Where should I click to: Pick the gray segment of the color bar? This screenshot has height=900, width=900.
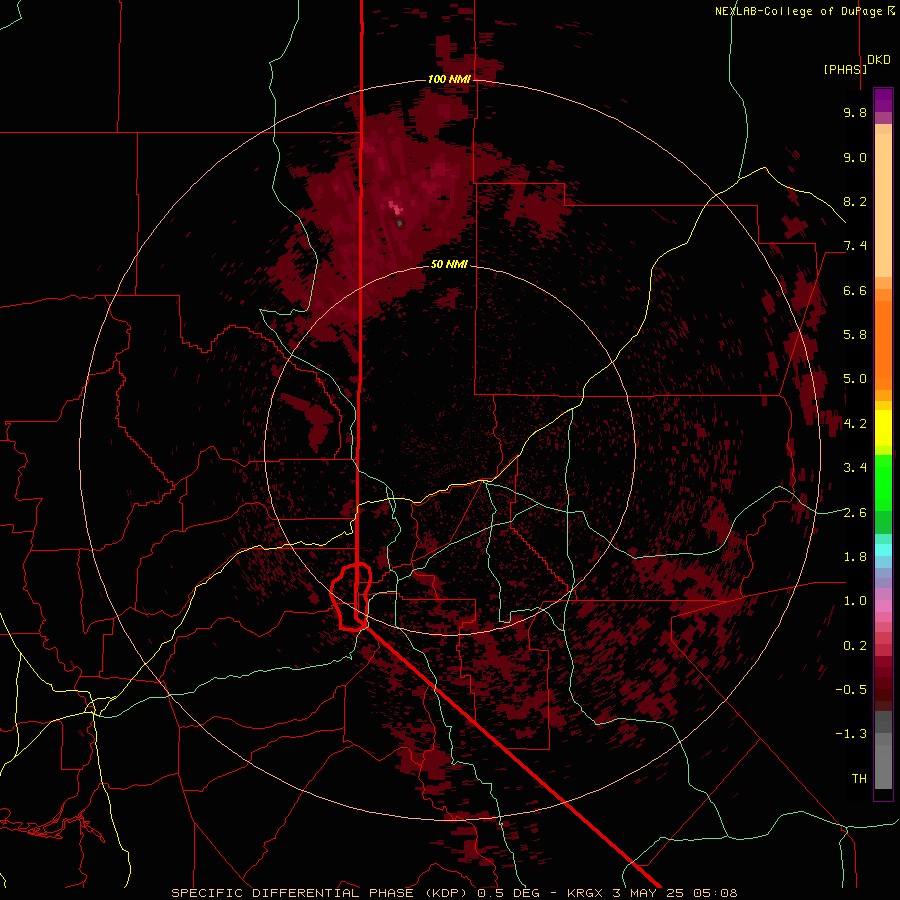pos(883,752)
